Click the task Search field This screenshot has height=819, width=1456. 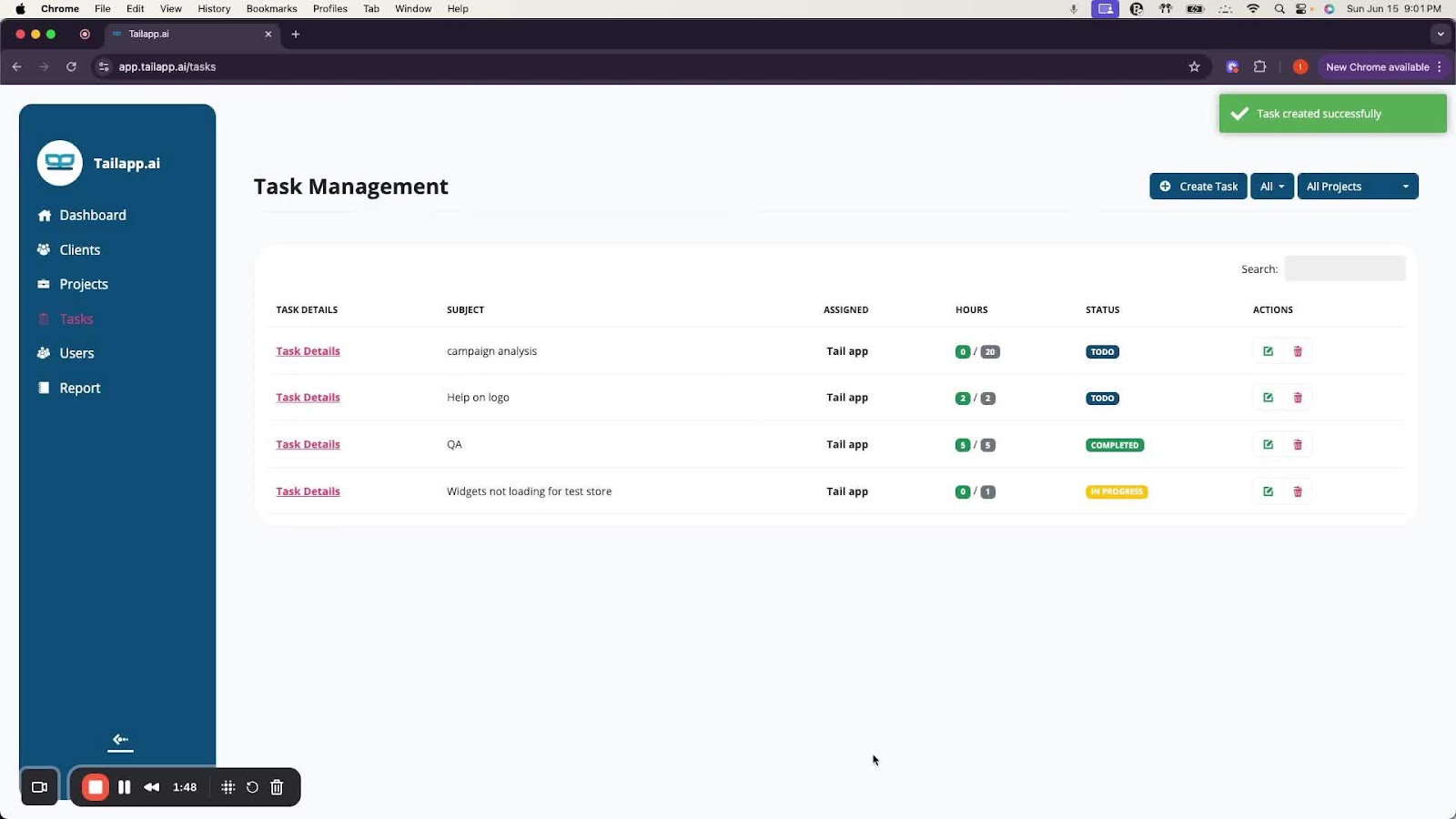pos(1345,268)
